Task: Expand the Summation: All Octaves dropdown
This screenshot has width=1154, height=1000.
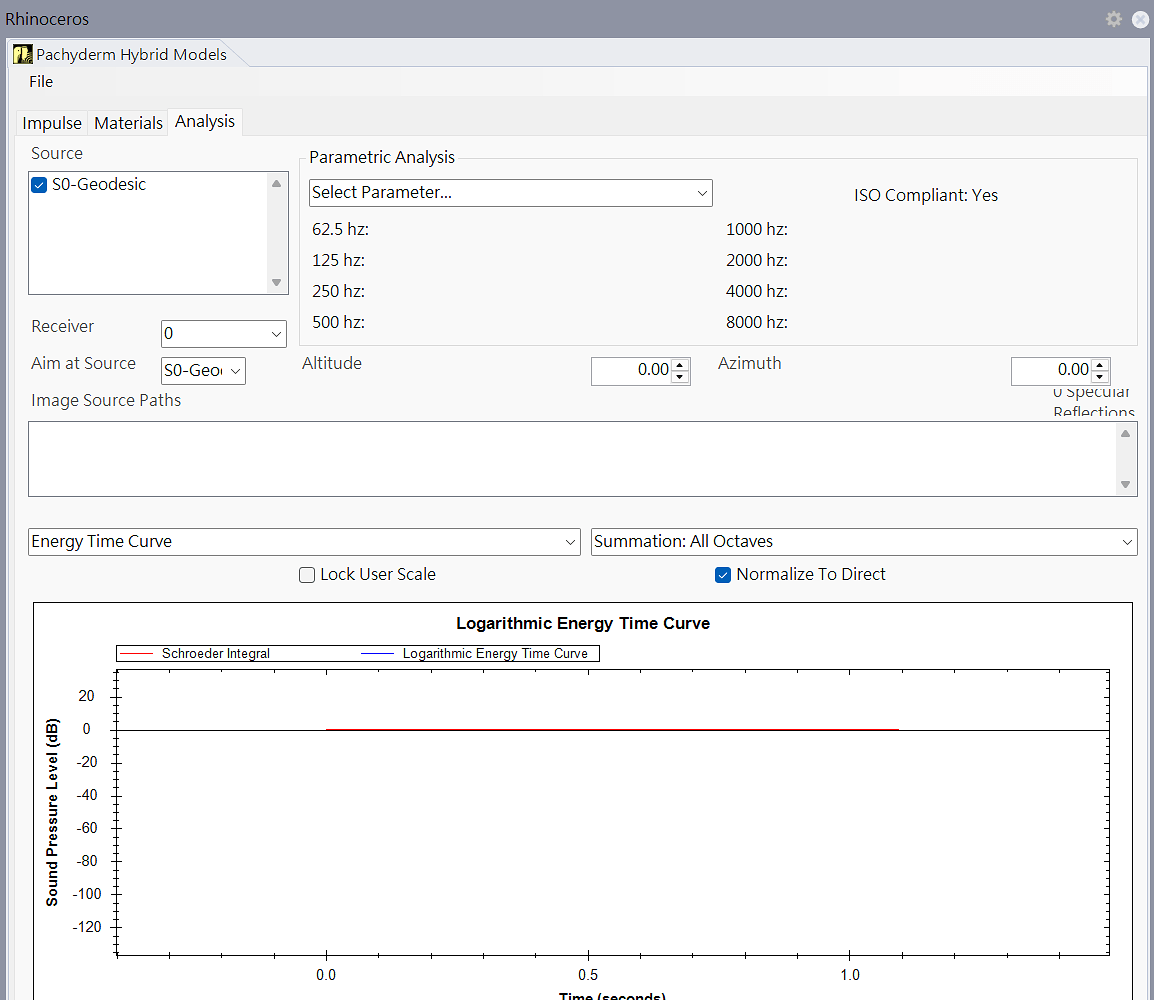Action: (x=864, y=542)
